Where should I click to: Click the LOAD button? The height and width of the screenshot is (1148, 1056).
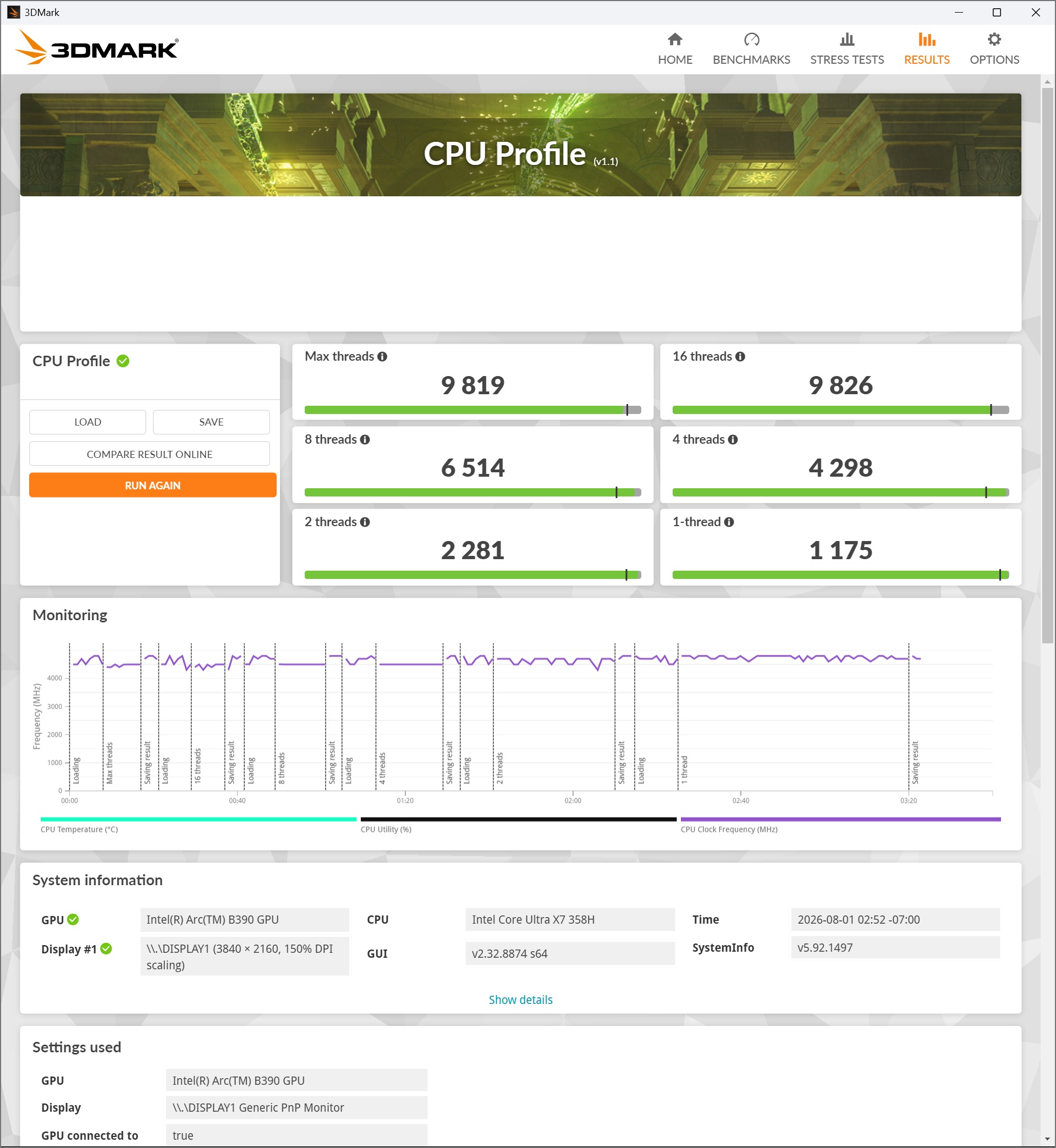point(87,422)
